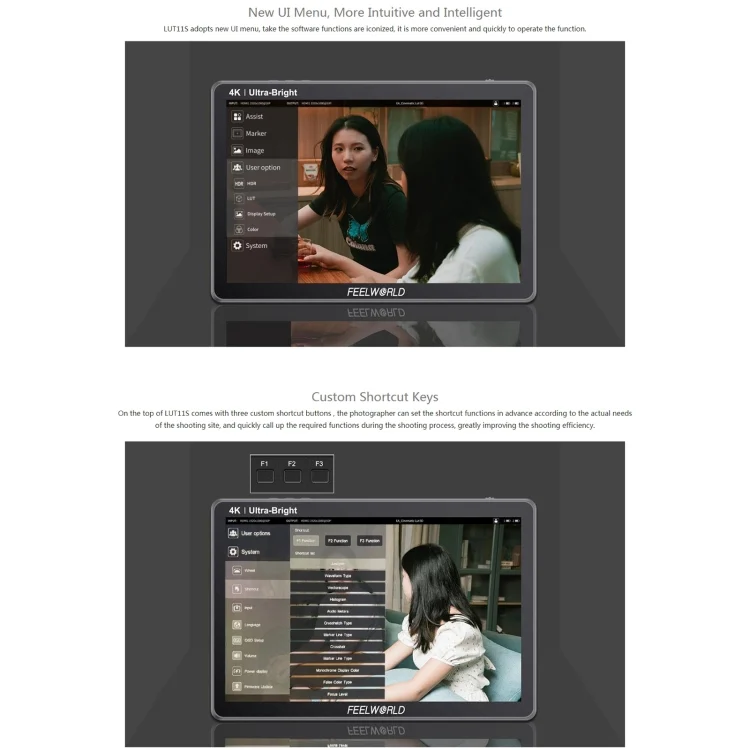This screenshot has height=750, width=750.
Task: Open Display Setup icon in first monitor
Action: pyautogui.click(x=239, y=214)
